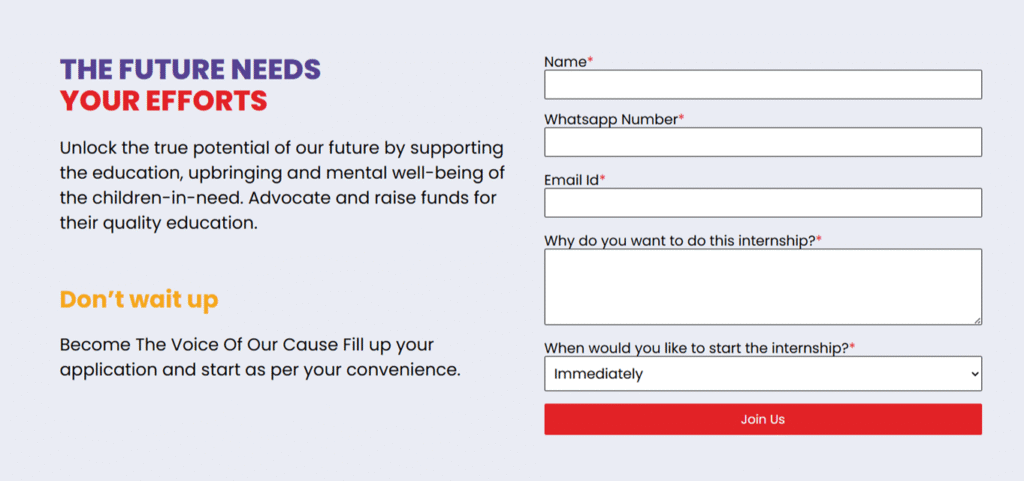Click the 'Become The Voice Of Our Cause' text
This screenshot has width=1024, height=481.
point(260,357)
